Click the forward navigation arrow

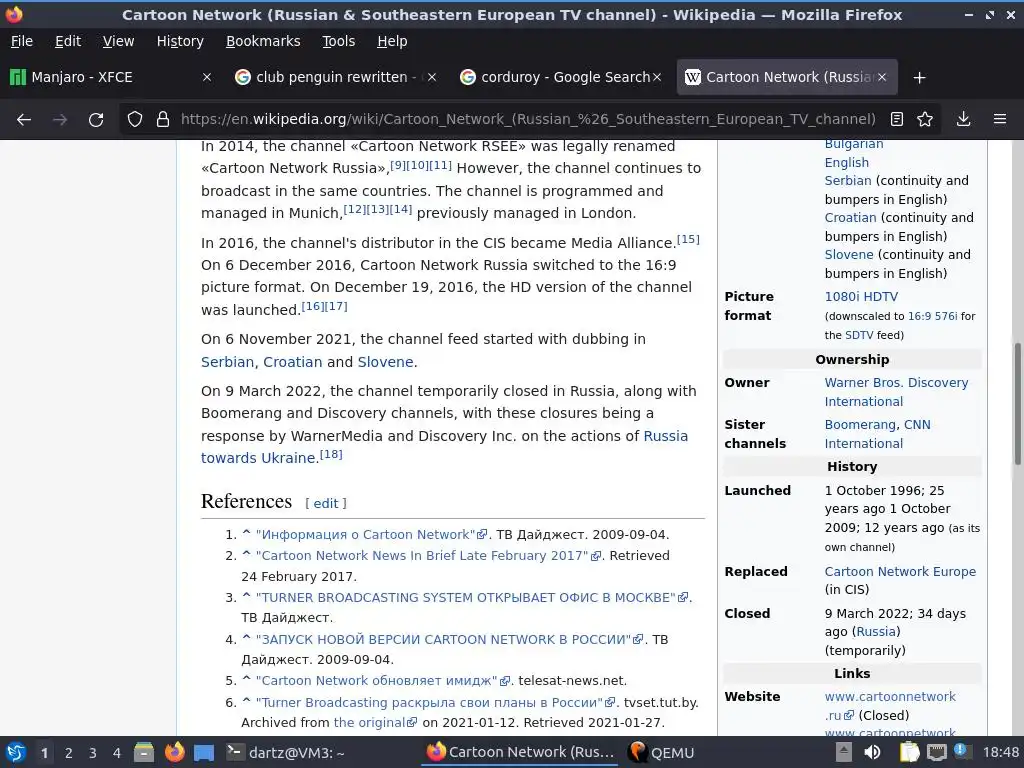click(x=60, y=120)
